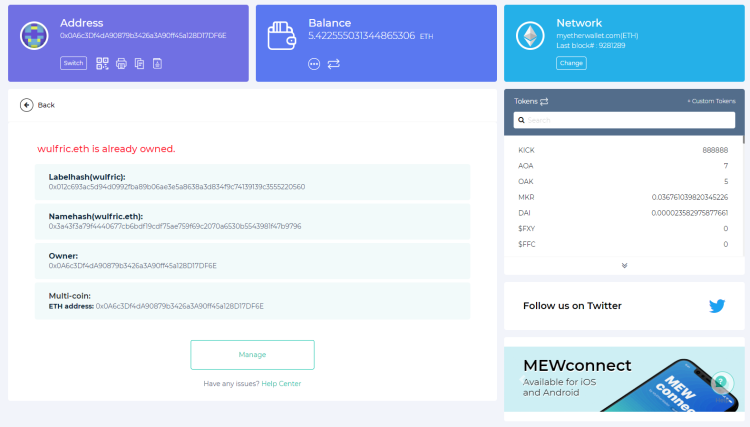Screen dimensions: 750x427
Task: Expand the token list with double chevron
Action: pyautogui.click(x=624, y=265)
